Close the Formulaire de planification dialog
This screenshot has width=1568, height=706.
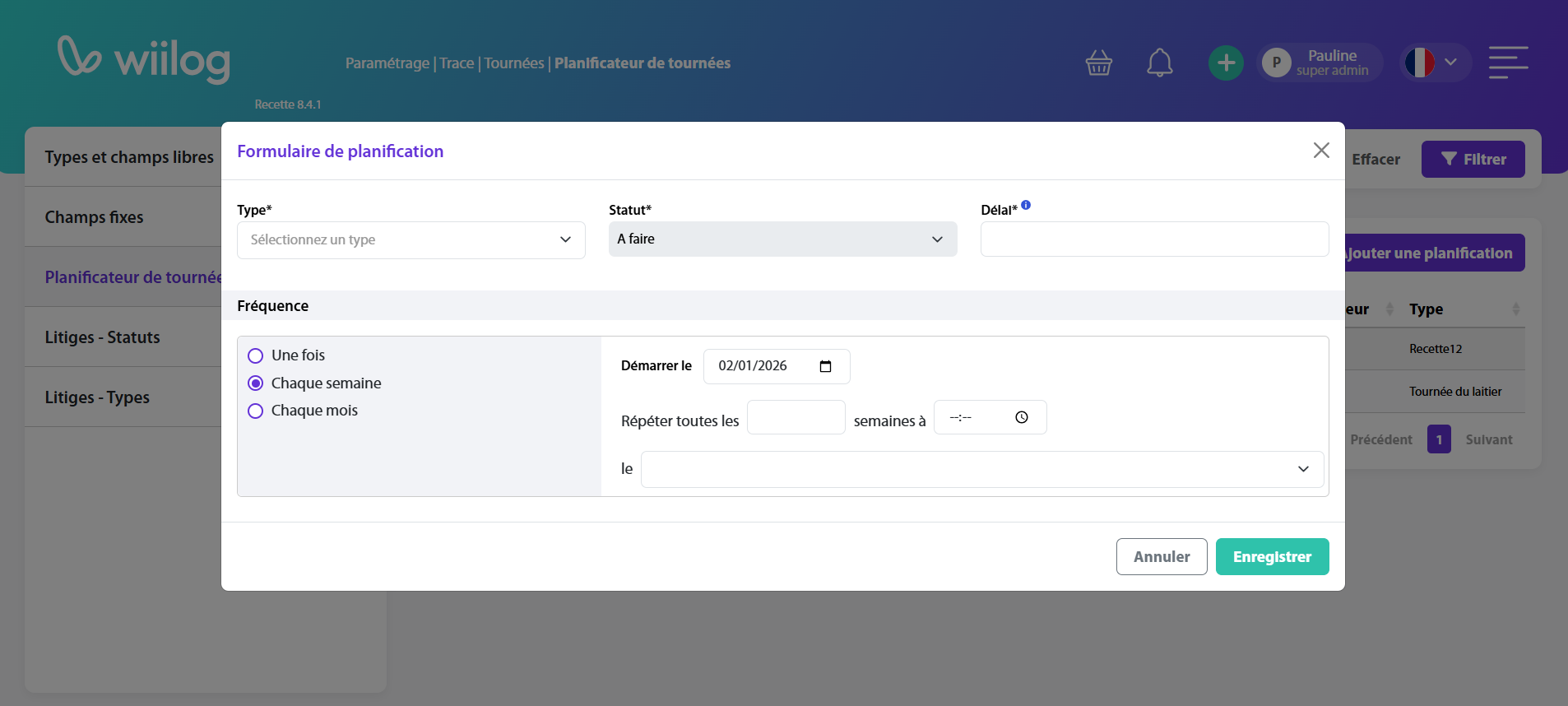[x=1320, y=150]
